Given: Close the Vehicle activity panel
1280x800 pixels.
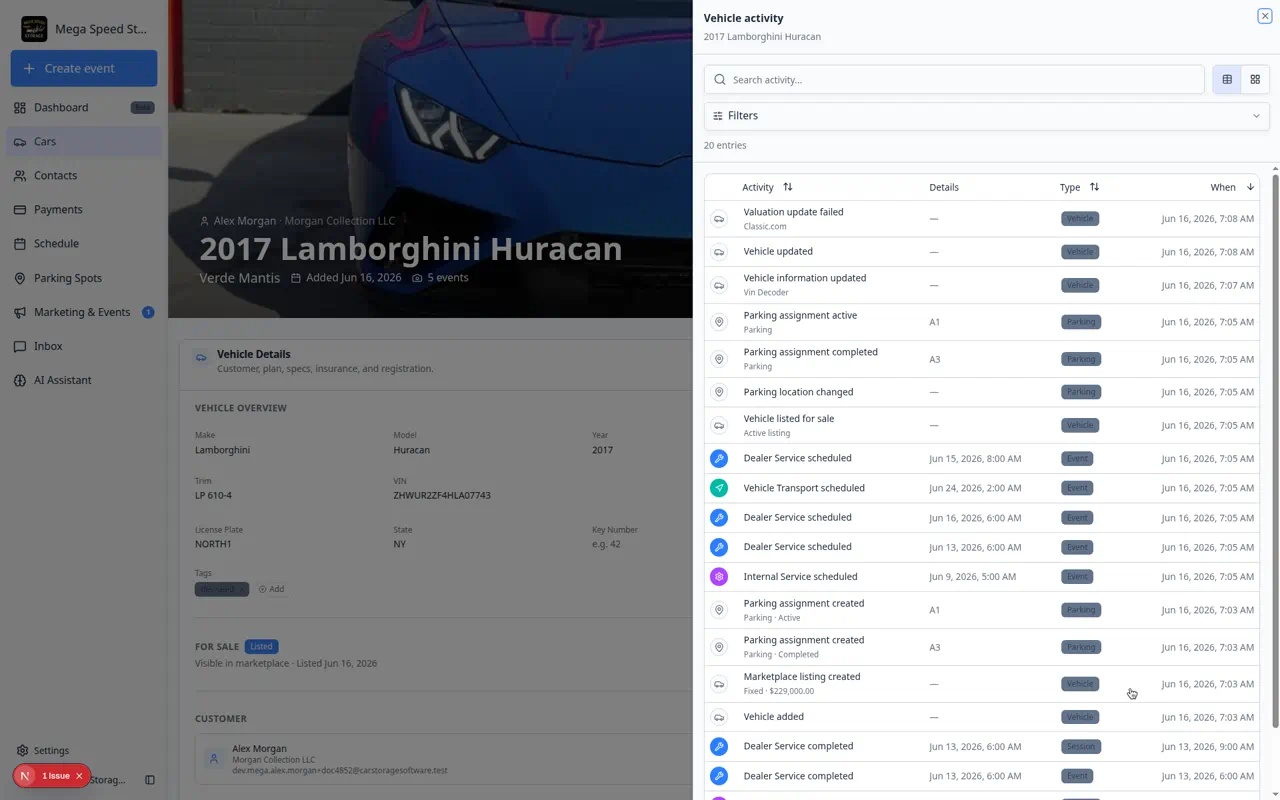Looking at the screenshot, I should 1265,16.
